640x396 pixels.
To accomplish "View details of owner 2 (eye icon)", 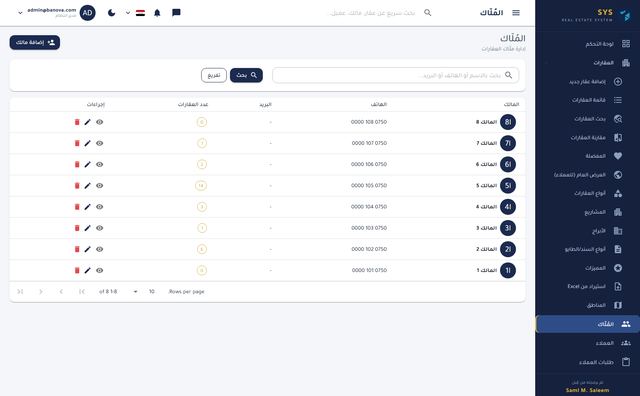I will coord(100,249).
